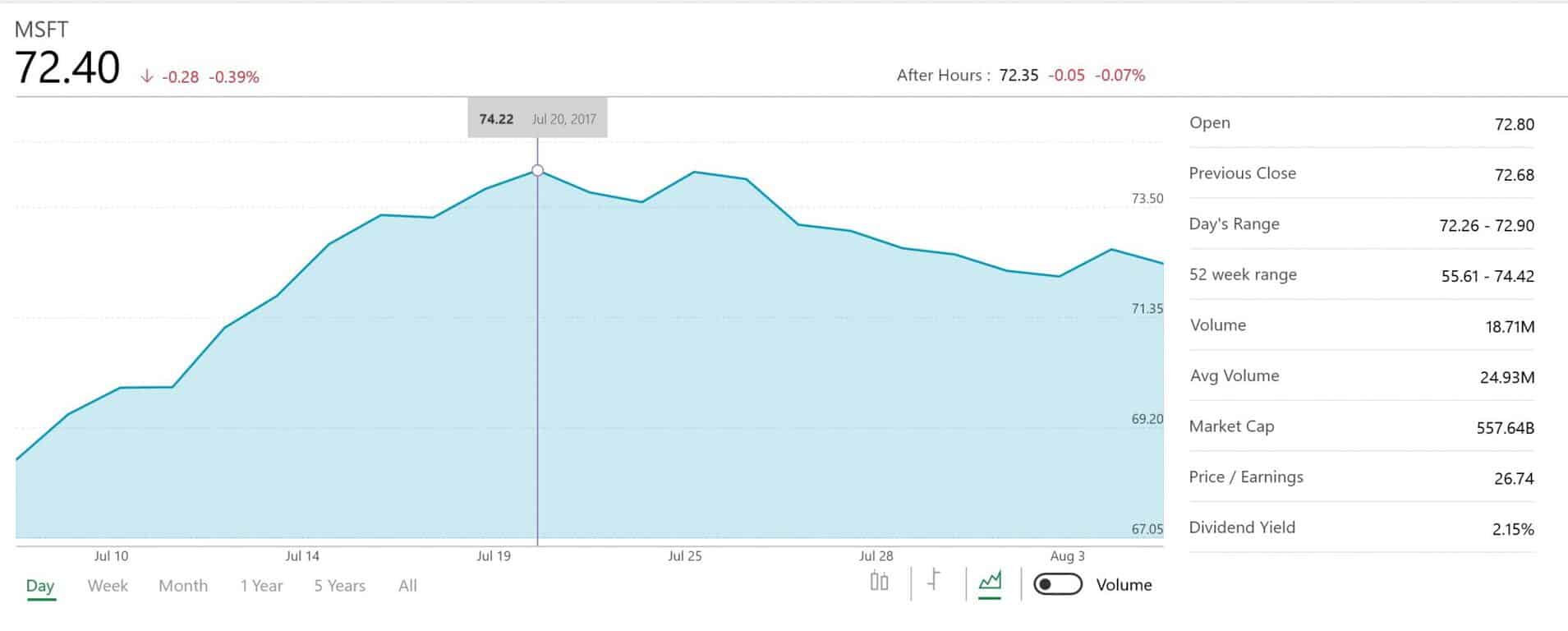Switch to Week timeframe tab
The height and width of the screenshot is (631, 1568).
click(108, 586)
